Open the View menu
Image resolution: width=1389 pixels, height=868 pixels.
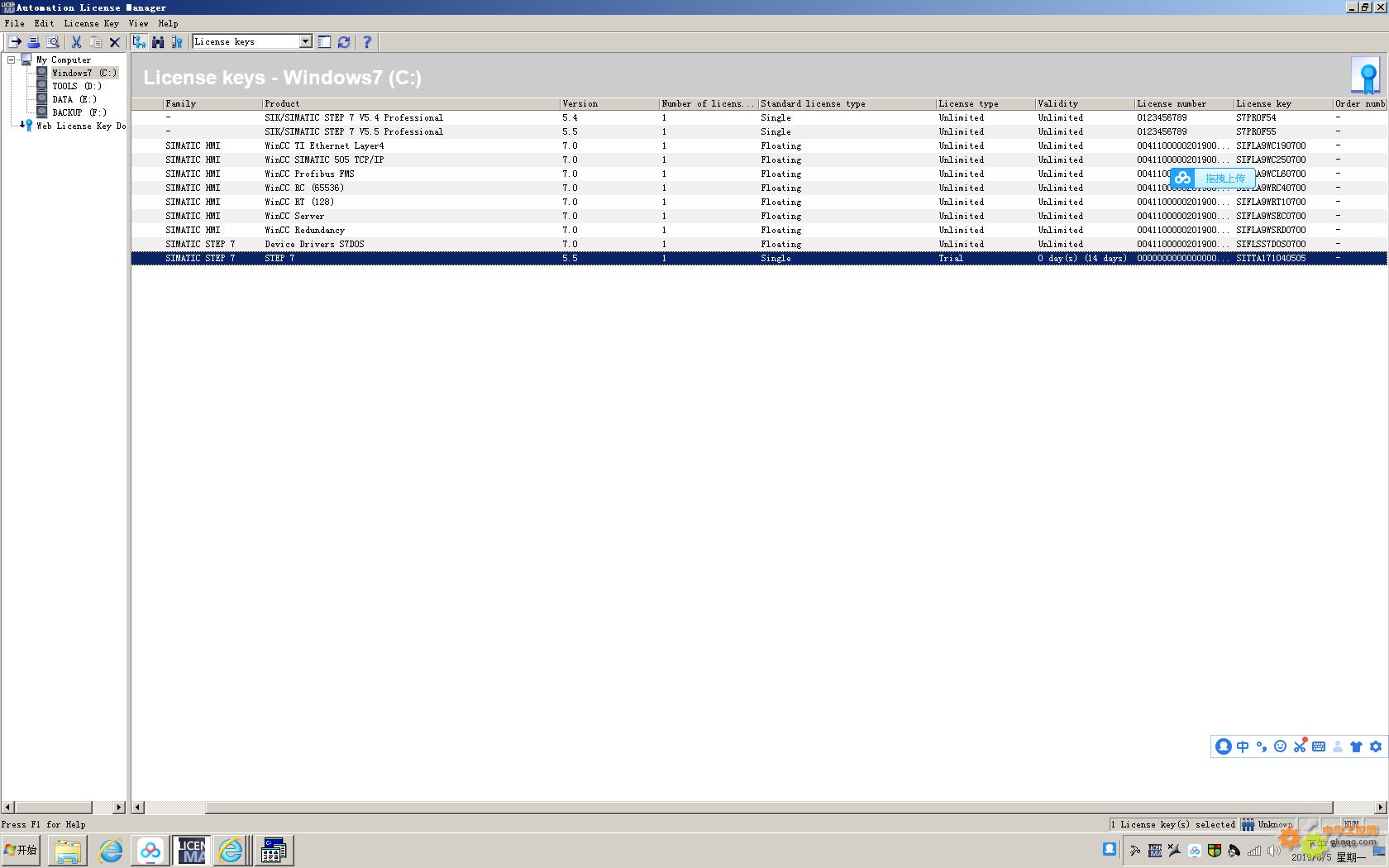coord(138,23)
